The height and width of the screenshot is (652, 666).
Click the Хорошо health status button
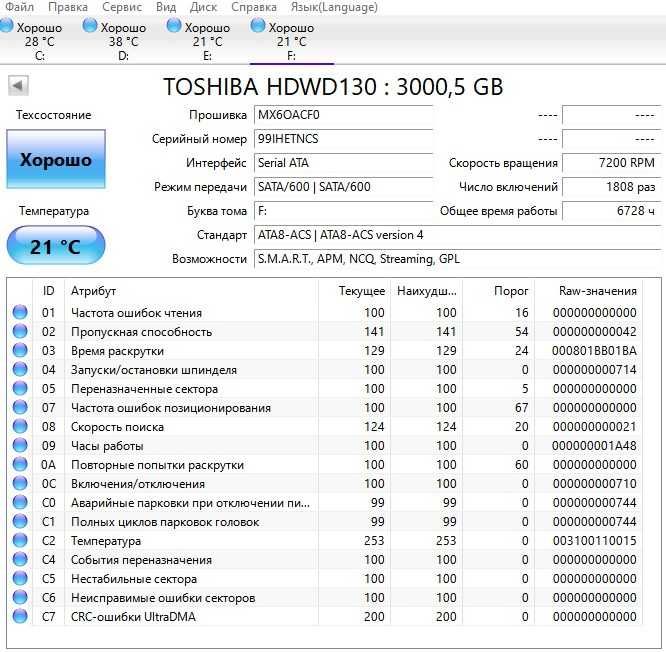point(56,159)
